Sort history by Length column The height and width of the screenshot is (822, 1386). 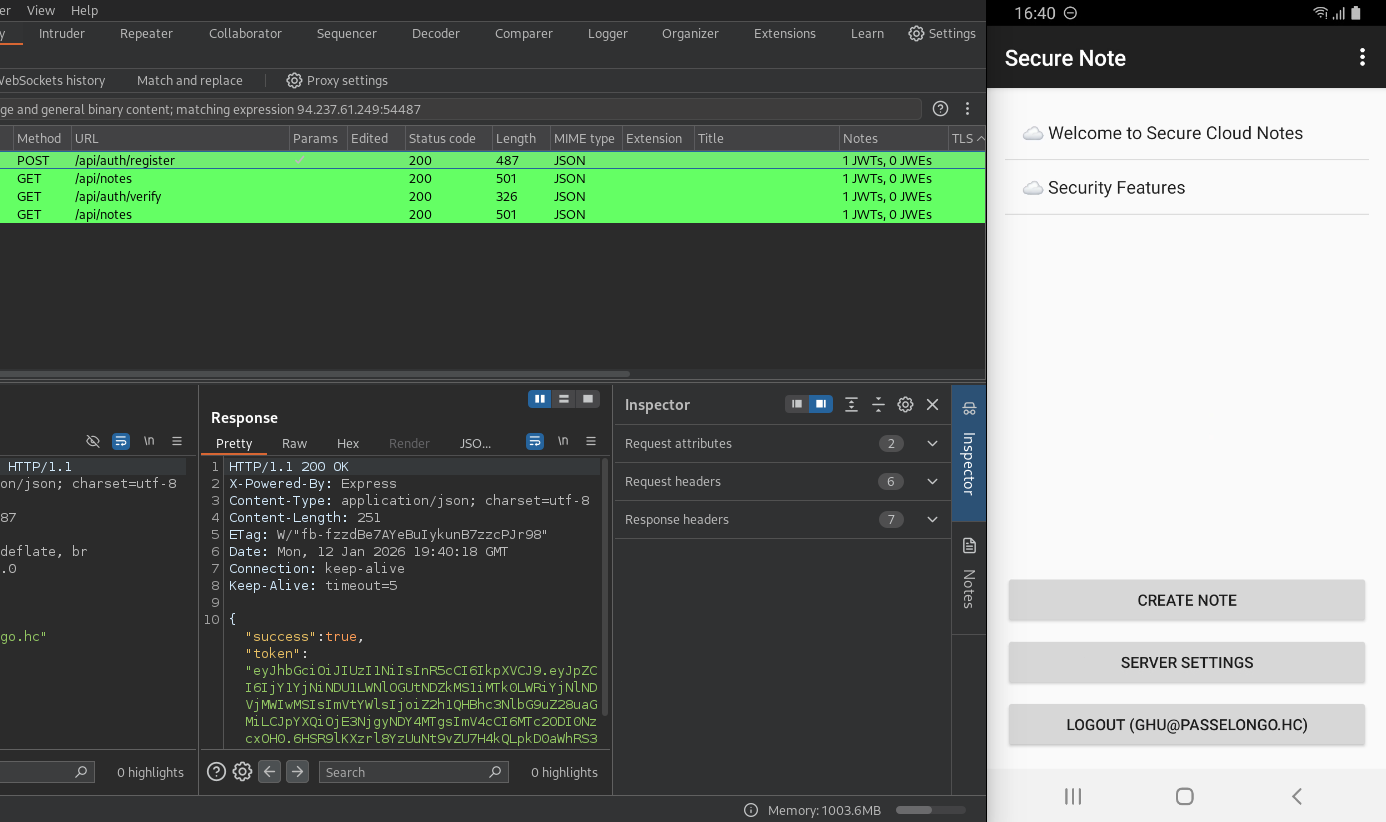coord(521,138)
